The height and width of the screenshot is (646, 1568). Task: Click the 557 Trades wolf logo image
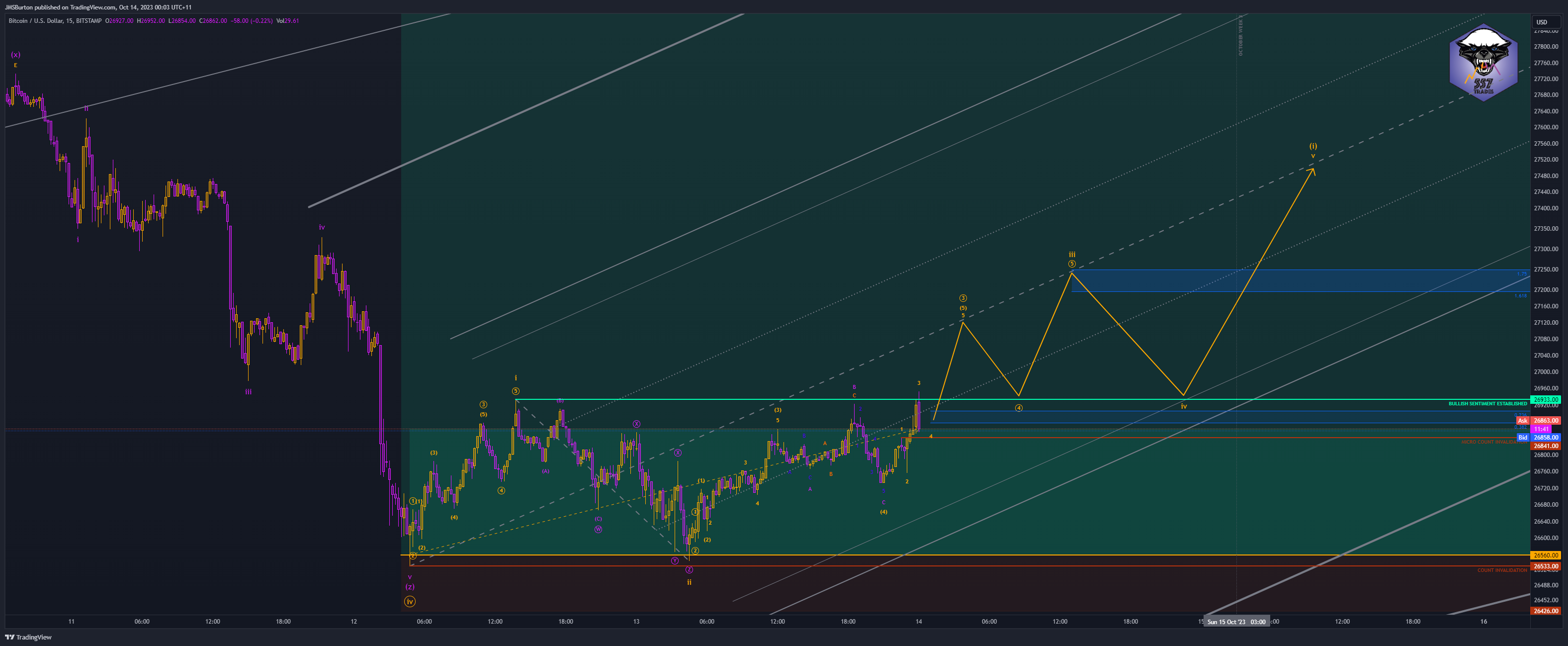pyautogui.click(x=1483, y=62)
